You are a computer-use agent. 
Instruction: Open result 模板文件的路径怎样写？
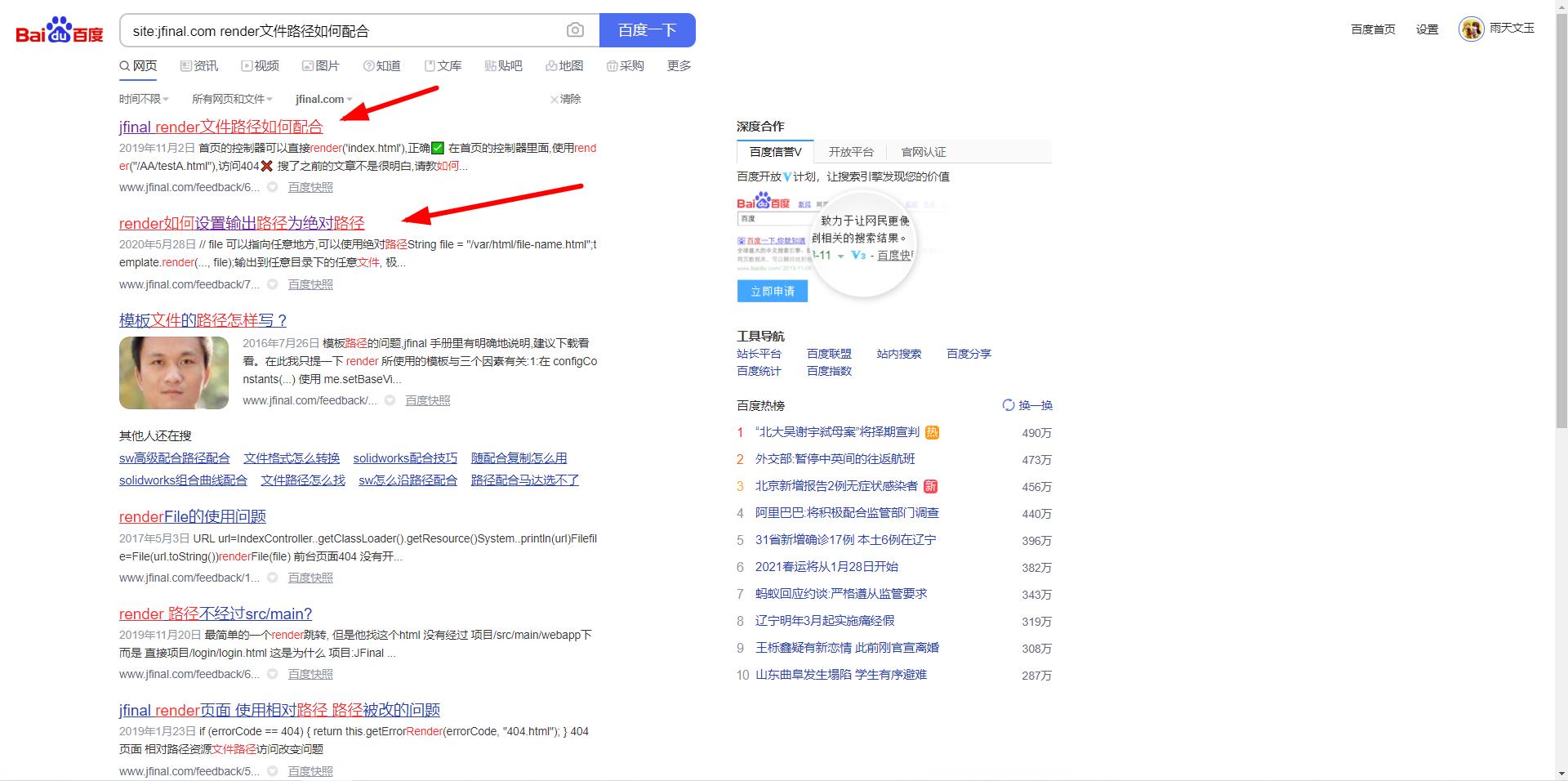[x=203, y=320]
